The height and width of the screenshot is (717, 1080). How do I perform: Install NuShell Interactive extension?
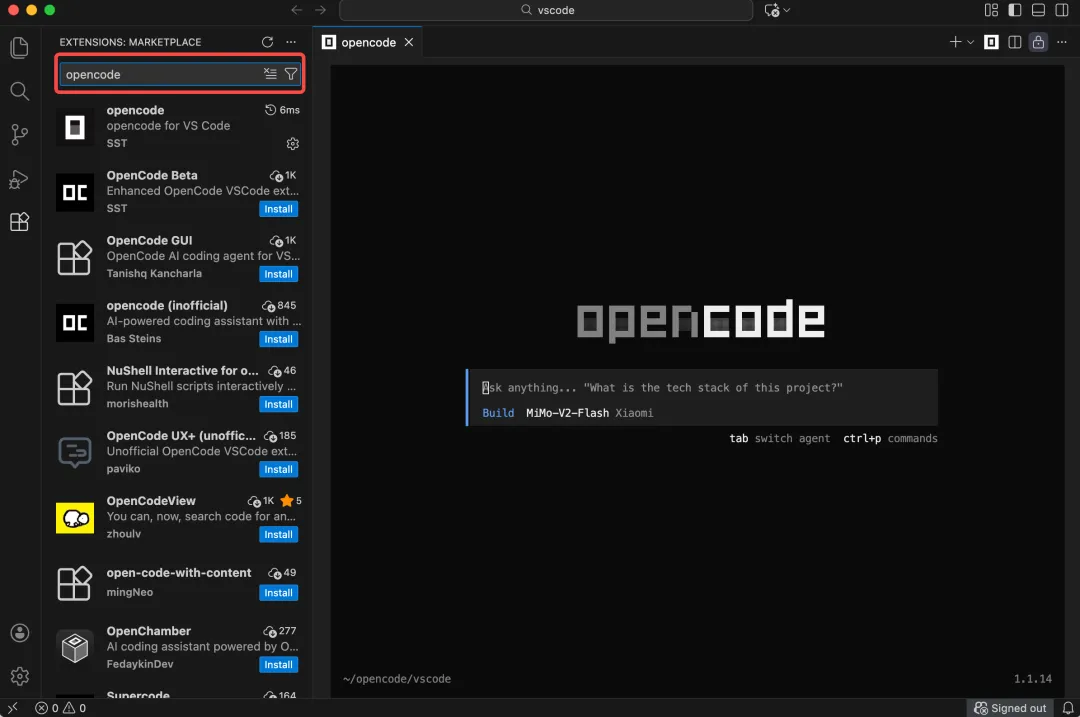point(278,404)
